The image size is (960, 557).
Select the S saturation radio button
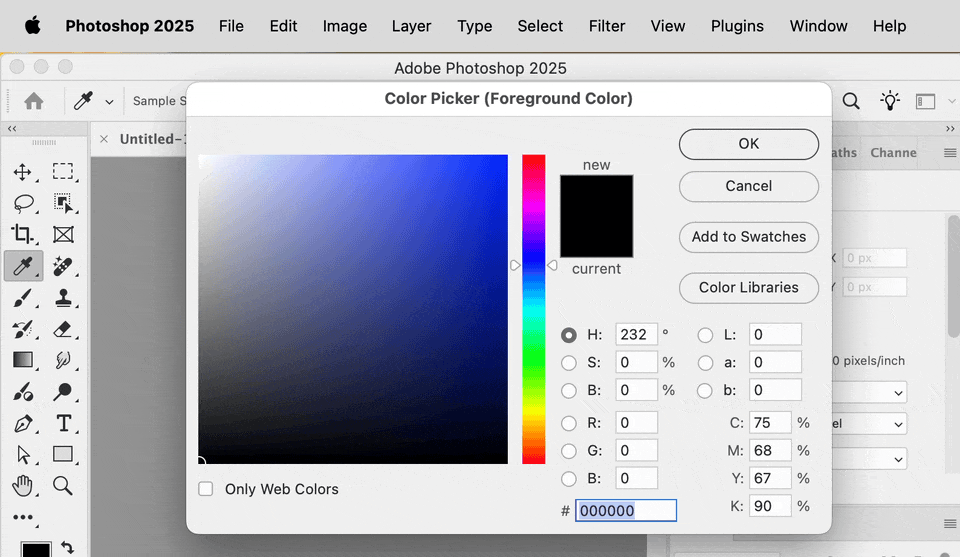(569, 363)
